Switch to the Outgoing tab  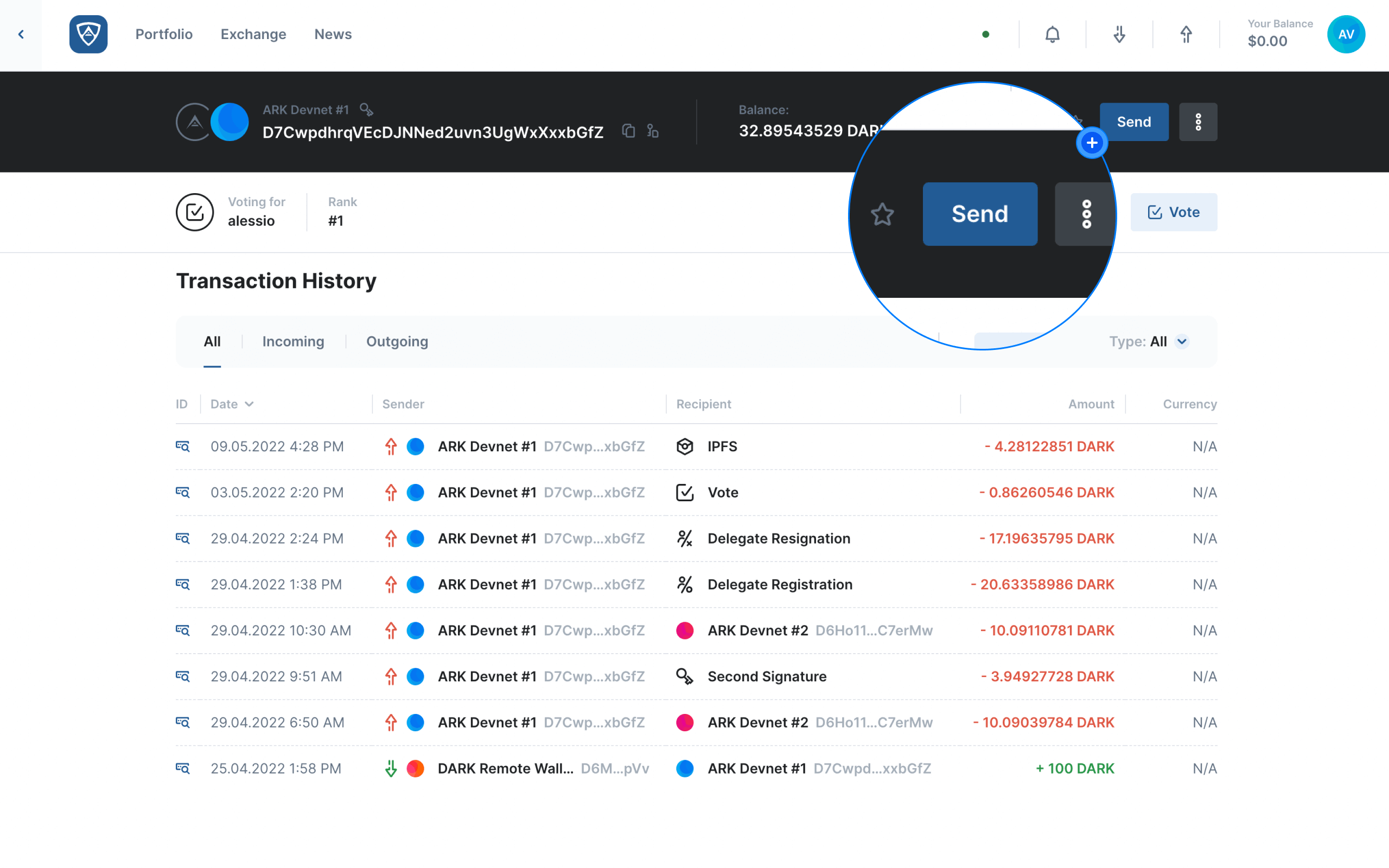tap(397, 342)
